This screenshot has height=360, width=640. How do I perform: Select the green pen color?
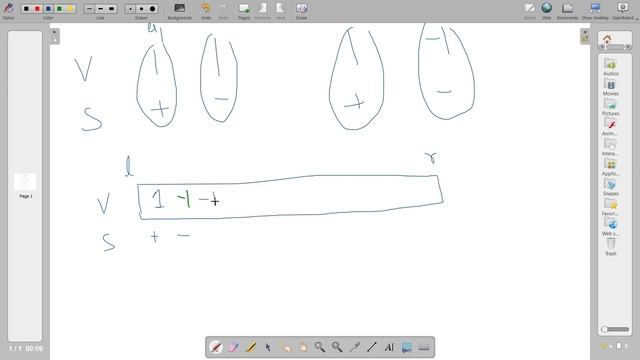point(59,9)
